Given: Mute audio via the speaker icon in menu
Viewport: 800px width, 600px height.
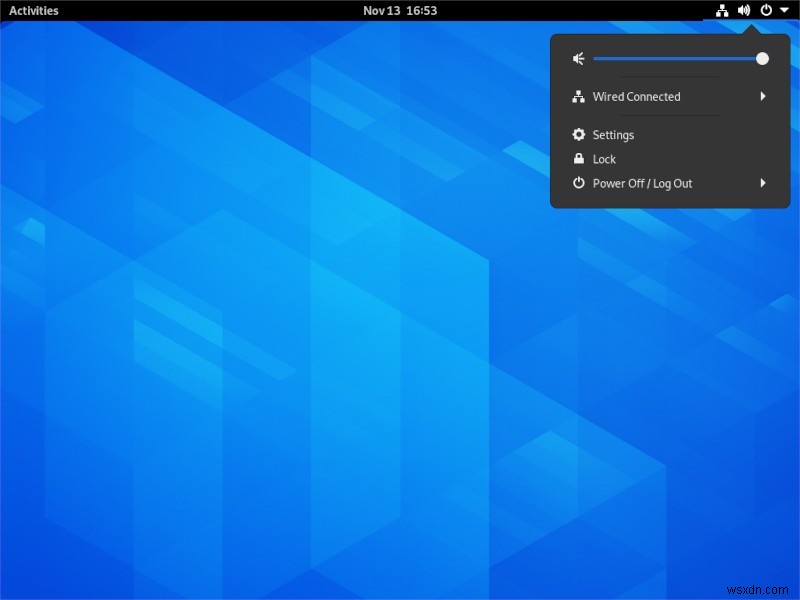Looking at the screenshot, I should (577, 59).
